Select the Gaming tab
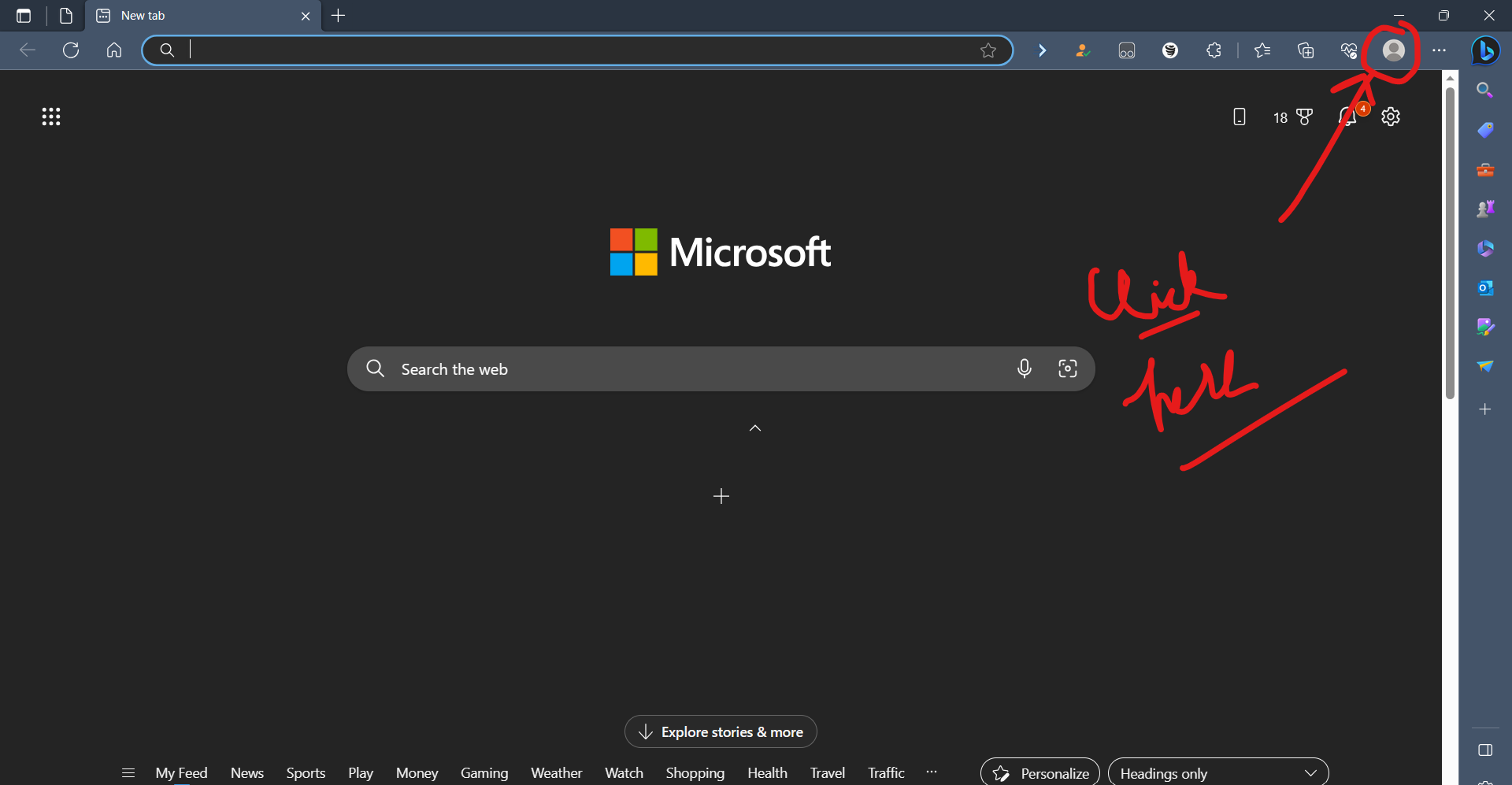The height and width of the screenshot is (785, 1512). pos(484,773)
